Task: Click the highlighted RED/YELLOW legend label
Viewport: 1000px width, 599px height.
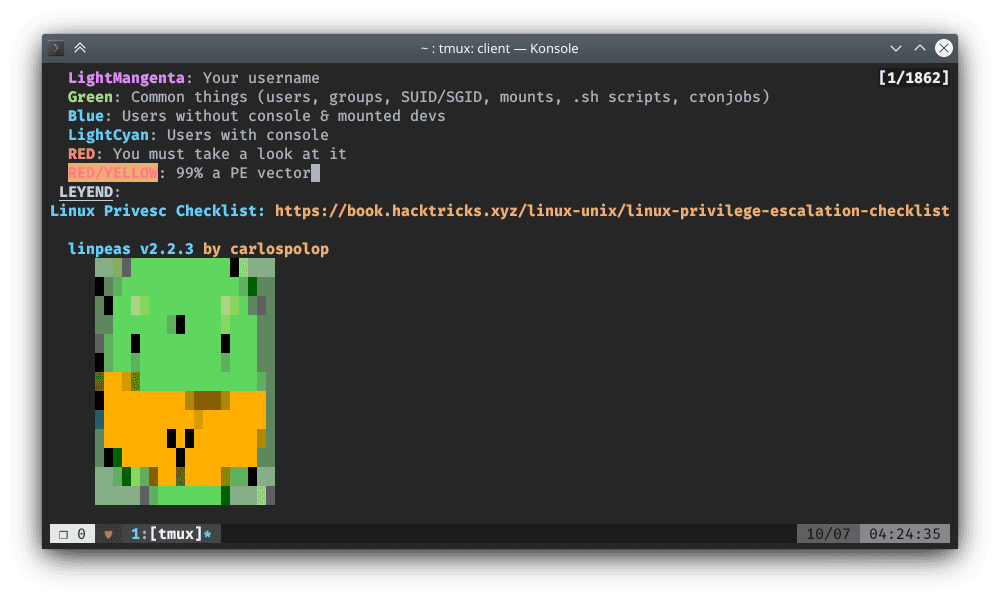Action: coord(113,173)
